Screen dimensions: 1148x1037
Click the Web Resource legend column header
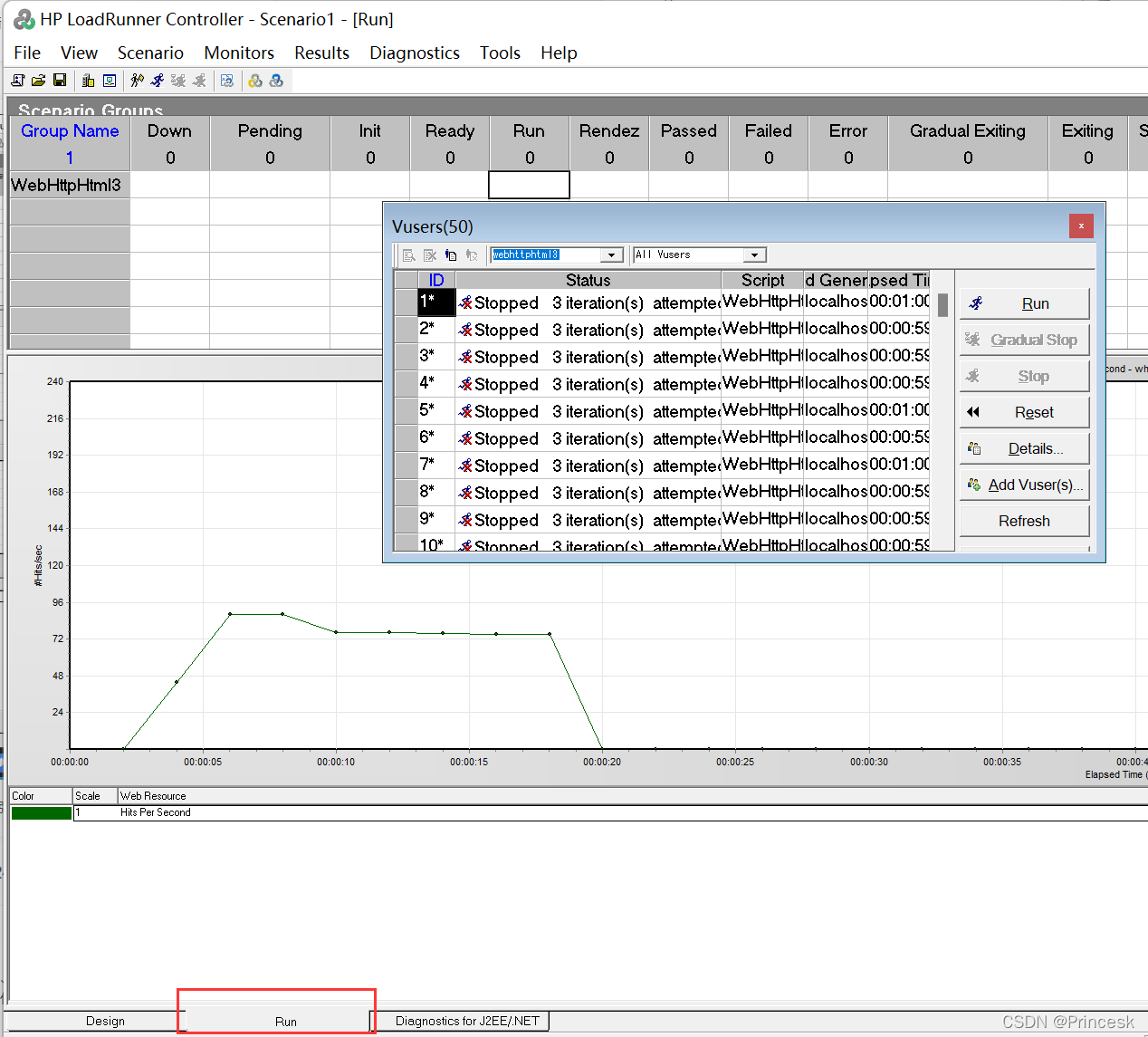(x=153, y=796)
